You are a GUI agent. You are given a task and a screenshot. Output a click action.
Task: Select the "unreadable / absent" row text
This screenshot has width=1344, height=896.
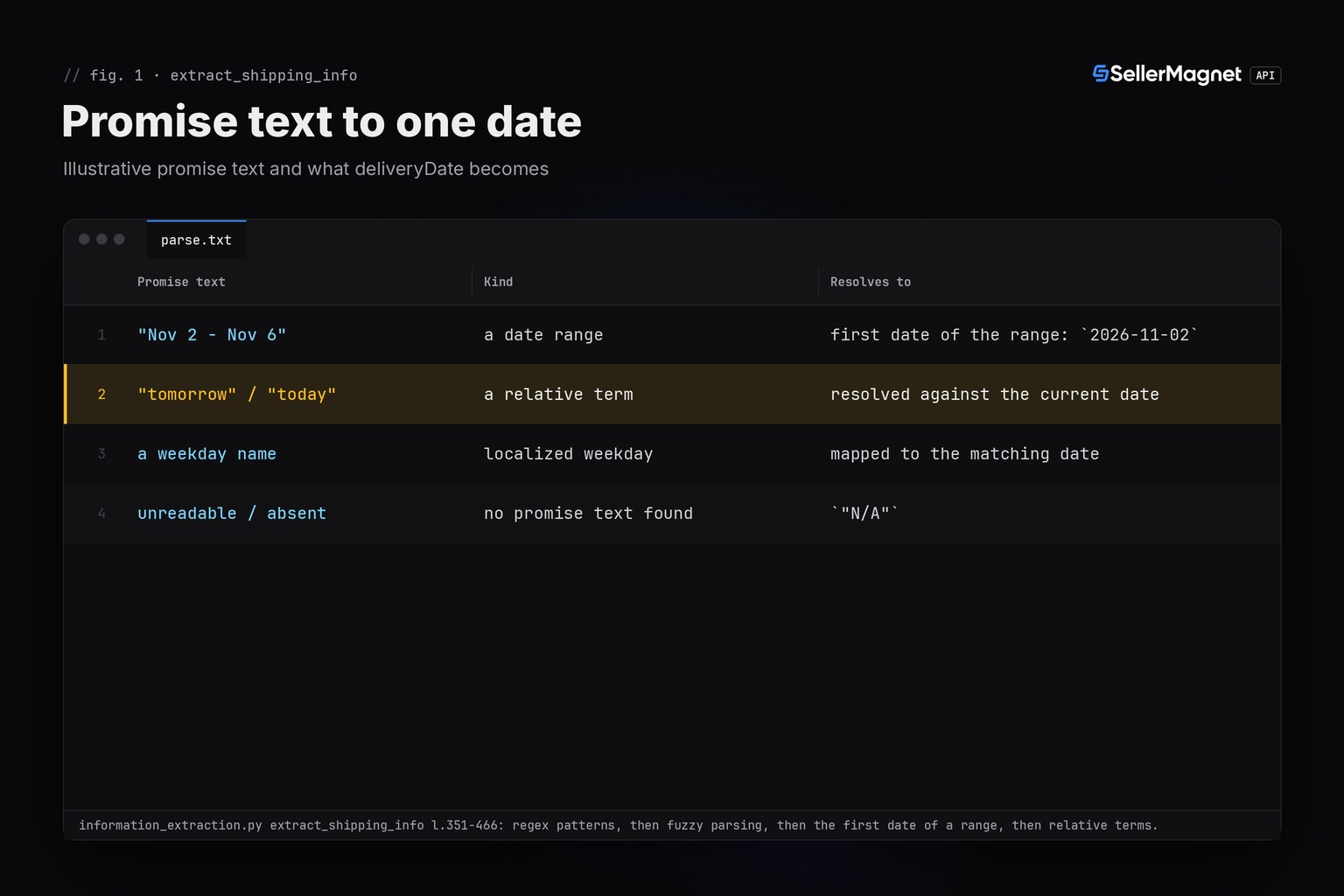tap(232, 514)
